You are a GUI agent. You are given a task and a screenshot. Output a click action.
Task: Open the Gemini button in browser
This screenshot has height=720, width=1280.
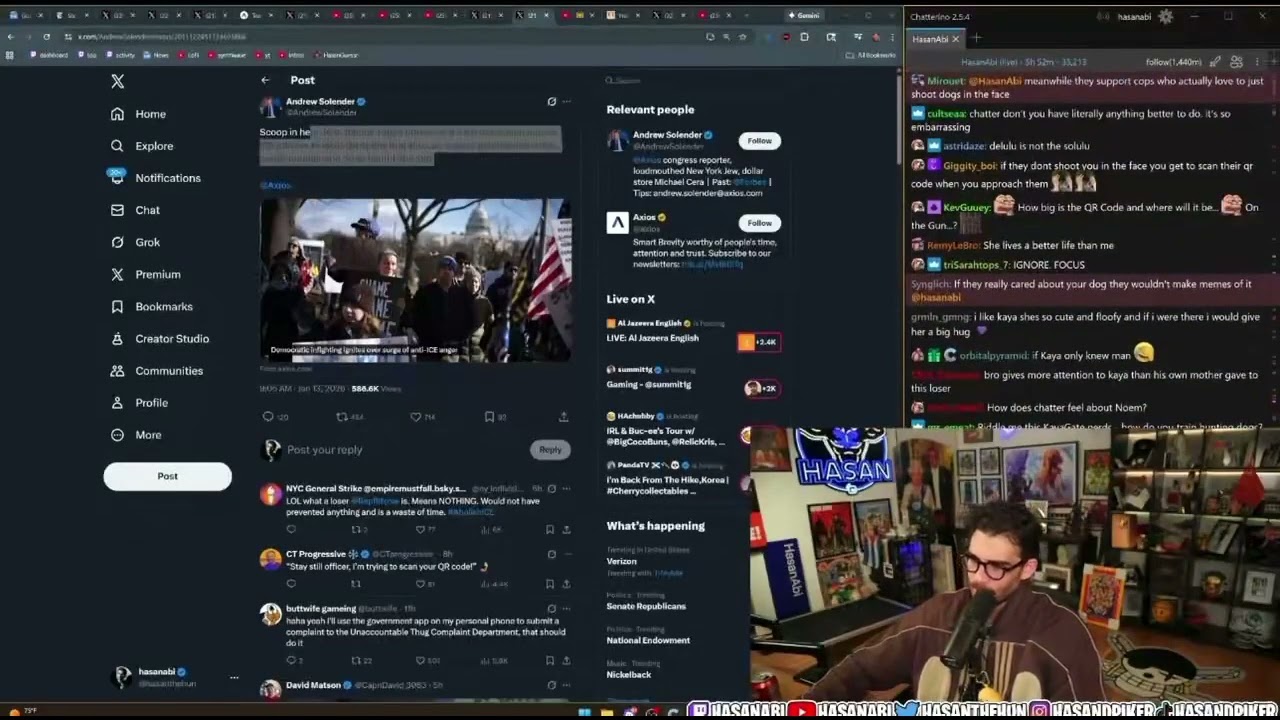803,15
